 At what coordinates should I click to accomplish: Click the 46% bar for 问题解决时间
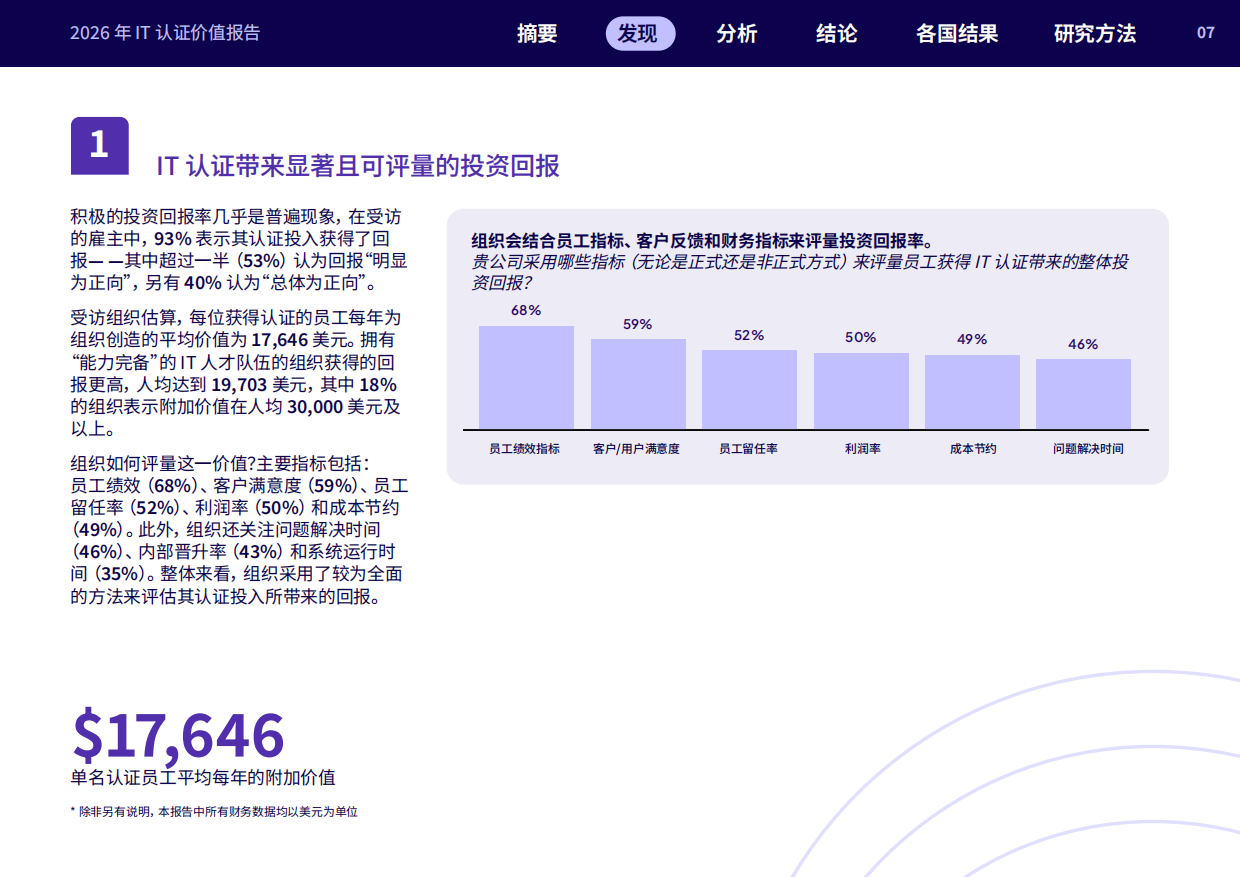coord(1083,394)
